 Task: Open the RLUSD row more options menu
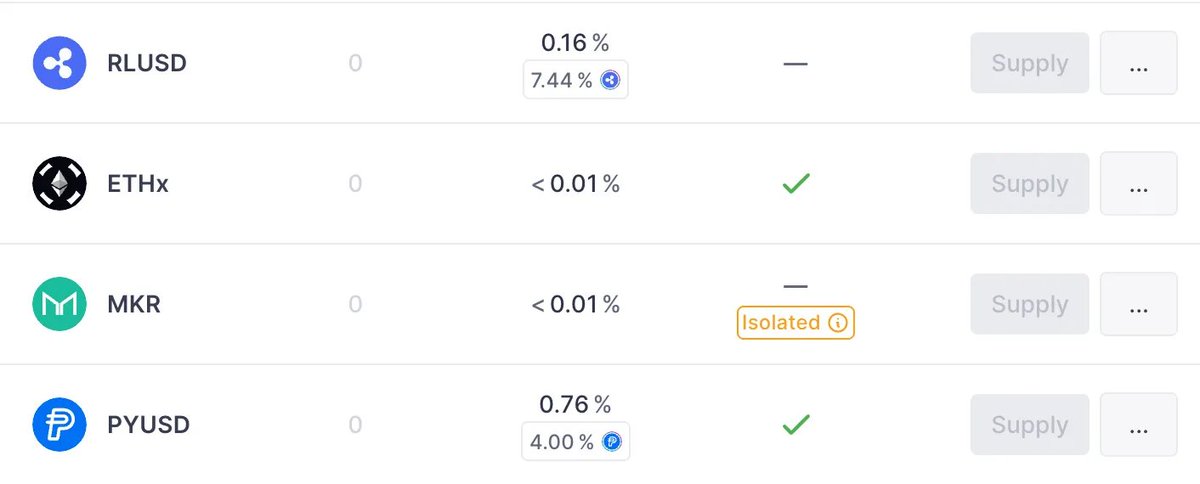click(x=1138, y=63)
